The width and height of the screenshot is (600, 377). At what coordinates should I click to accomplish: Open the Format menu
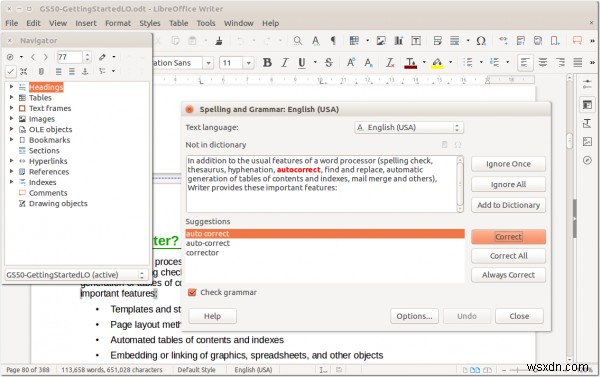click(x=118, y=23)
